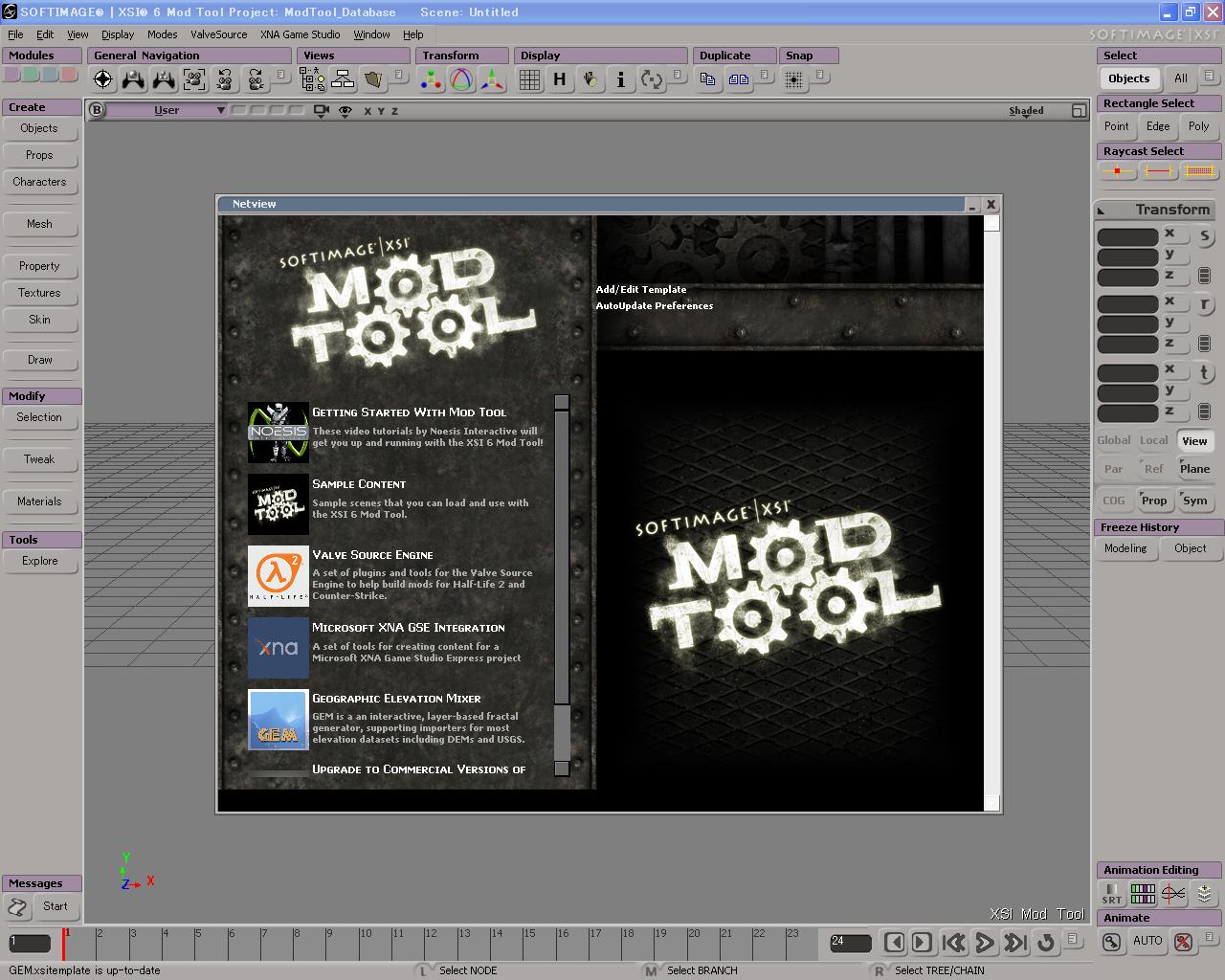Open the scene Explorer view icon
The height and width of the screenshot is (980, 1225).
coord(312,80)
